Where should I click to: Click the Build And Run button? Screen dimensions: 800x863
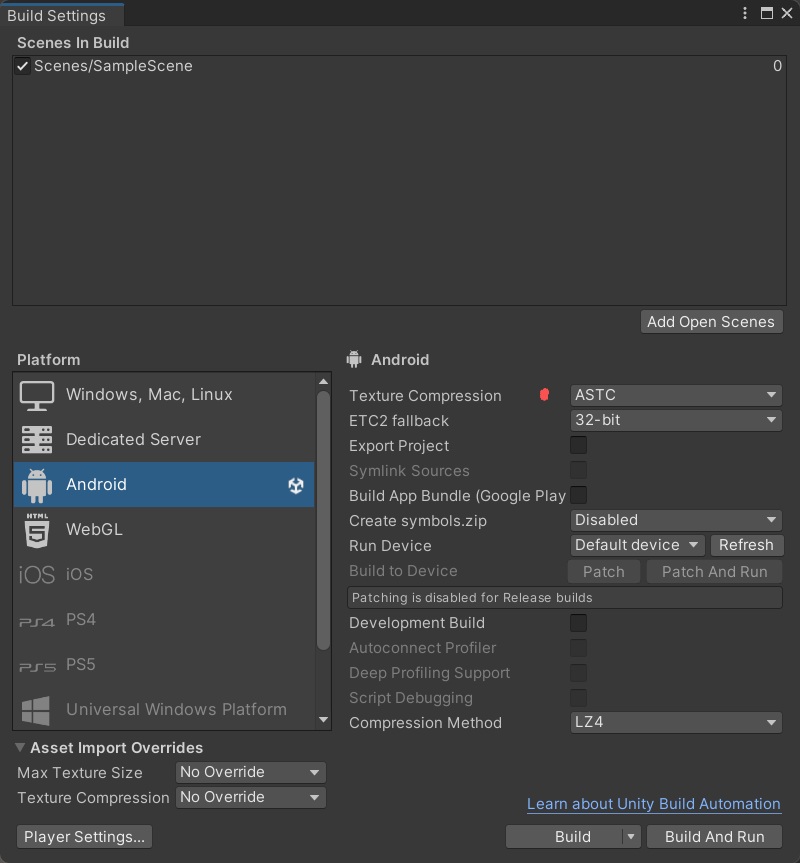(x=714, y=837)
